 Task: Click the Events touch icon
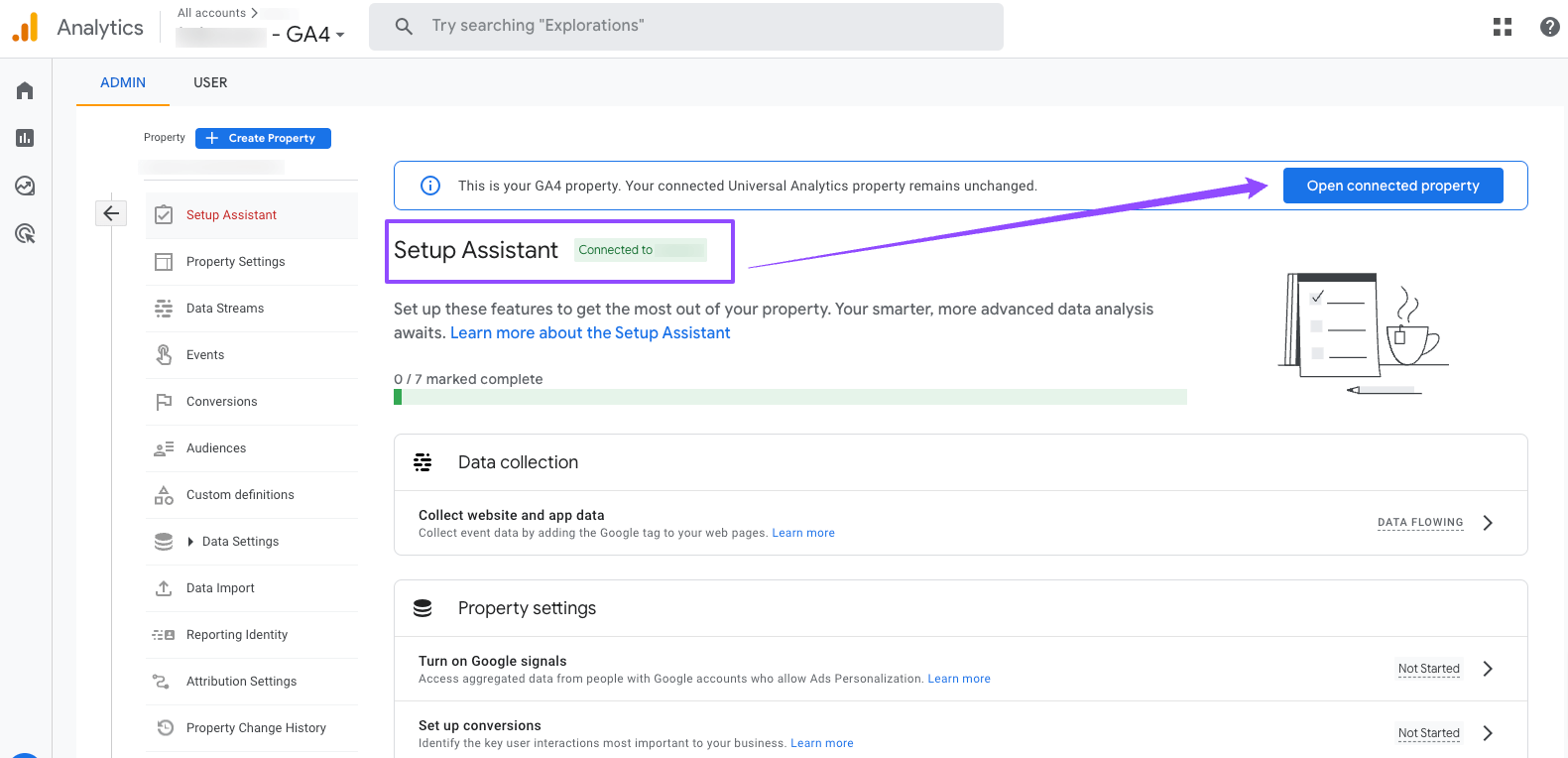(x=164, y=354)
